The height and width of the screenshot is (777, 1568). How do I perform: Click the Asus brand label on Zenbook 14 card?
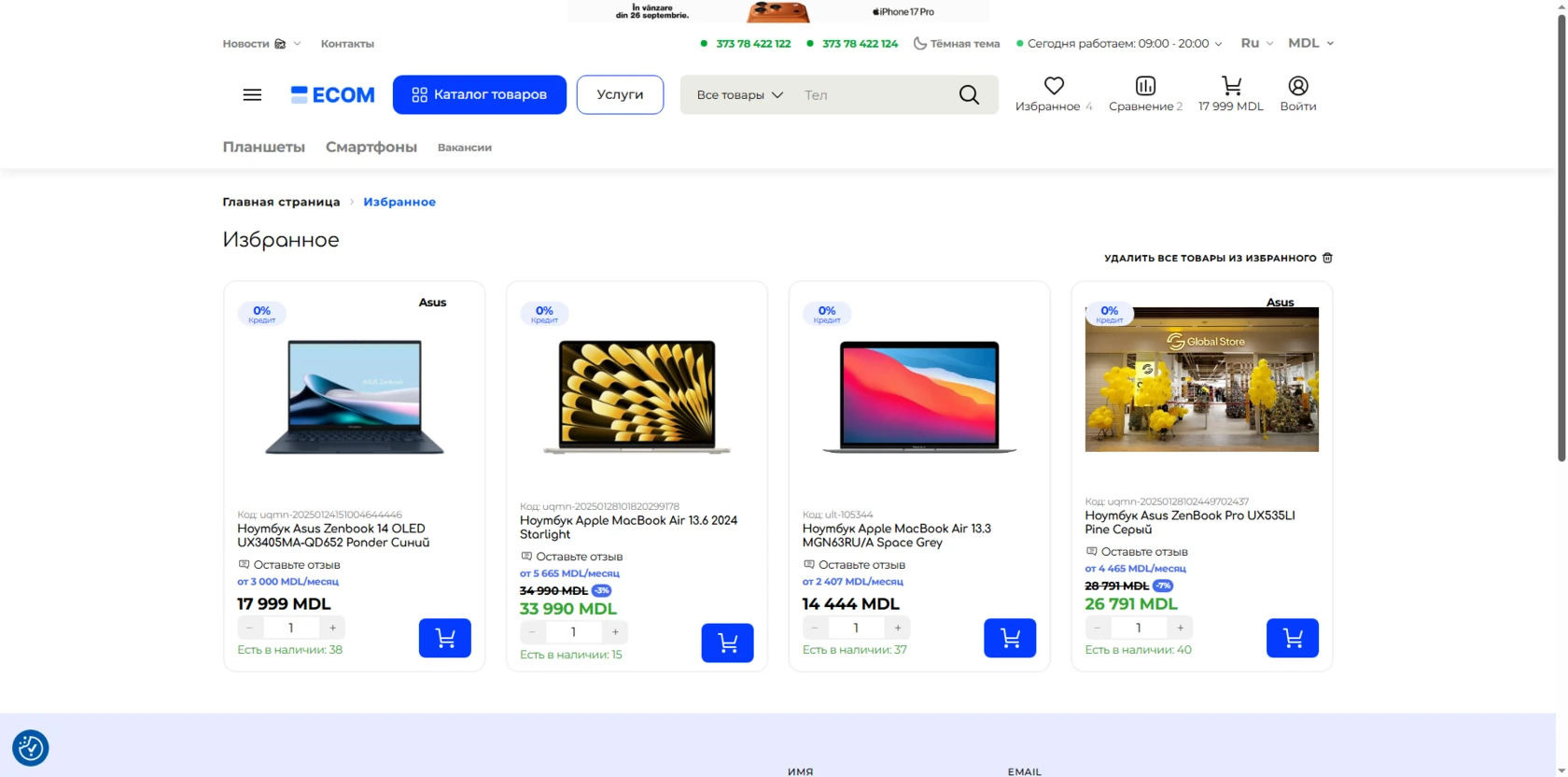pyautogui.click(x=432, y=303)
